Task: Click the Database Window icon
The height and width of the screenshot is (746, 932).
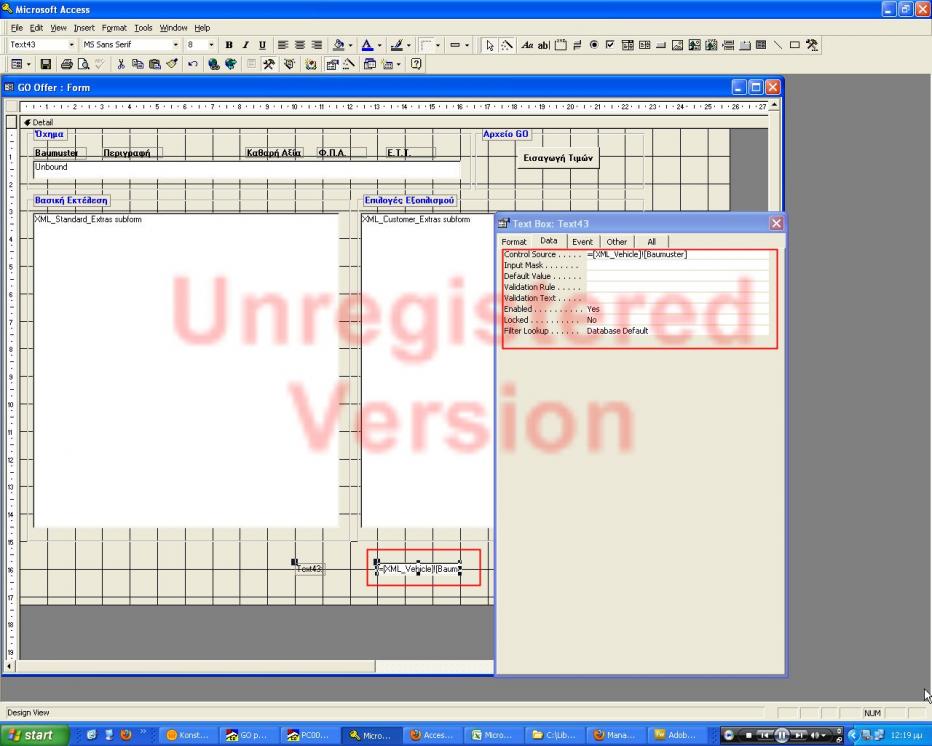Action: pyautogui.click(x=369, y=64)
